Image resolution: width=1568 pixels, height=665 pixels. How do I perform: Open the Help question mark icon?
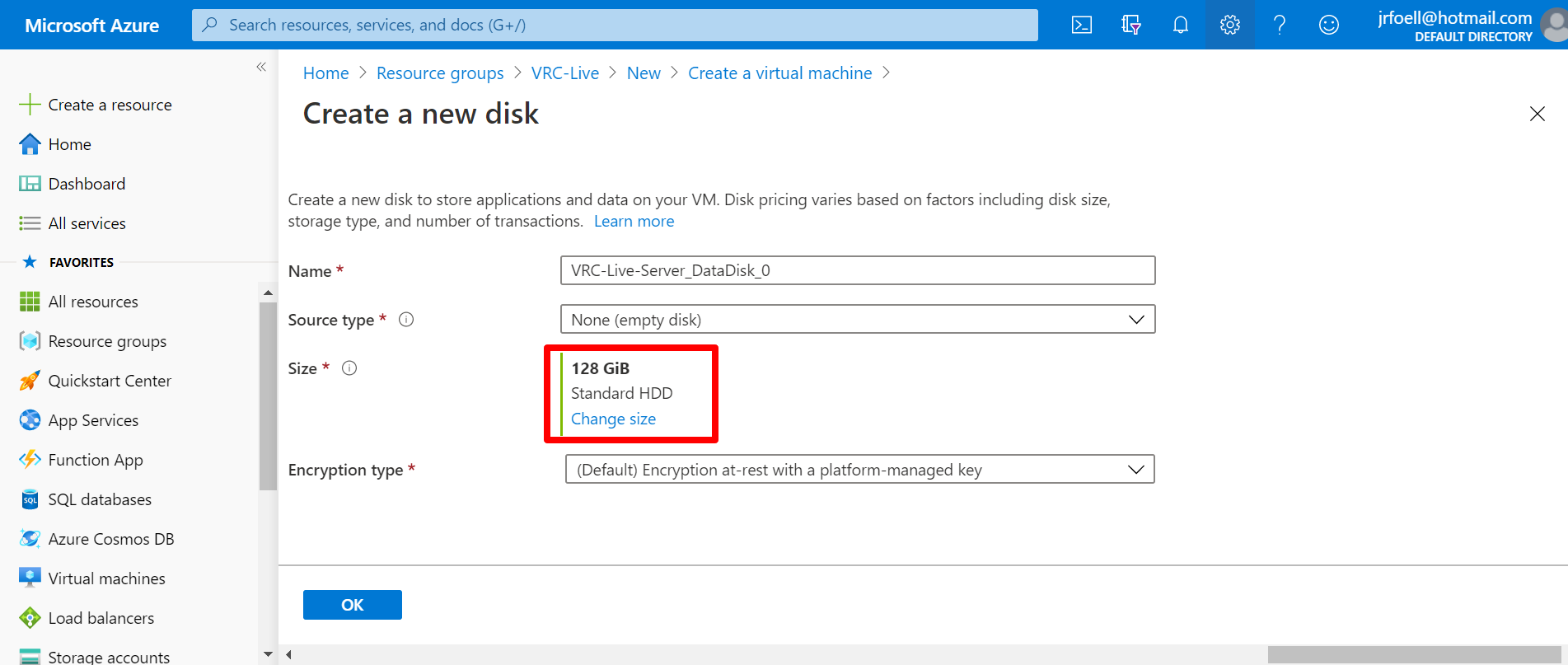tap(1280, 25)
